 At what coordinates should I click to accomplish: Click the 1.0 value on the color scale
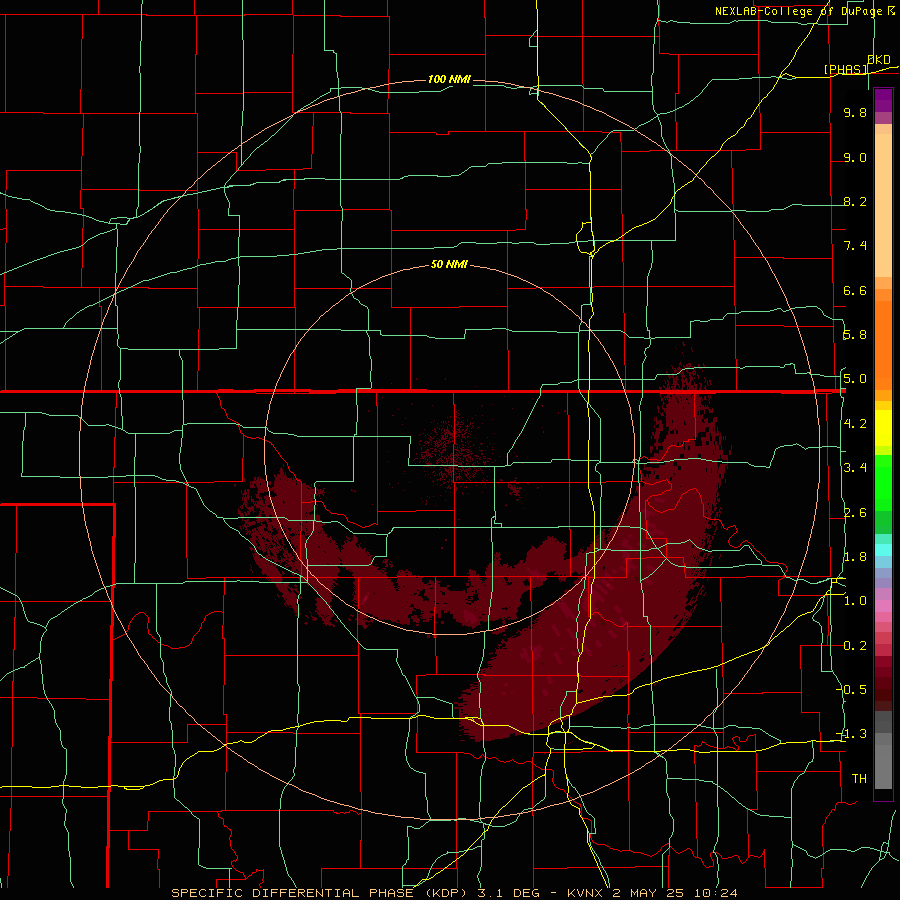pyautogui.click(x=855, y=601)
